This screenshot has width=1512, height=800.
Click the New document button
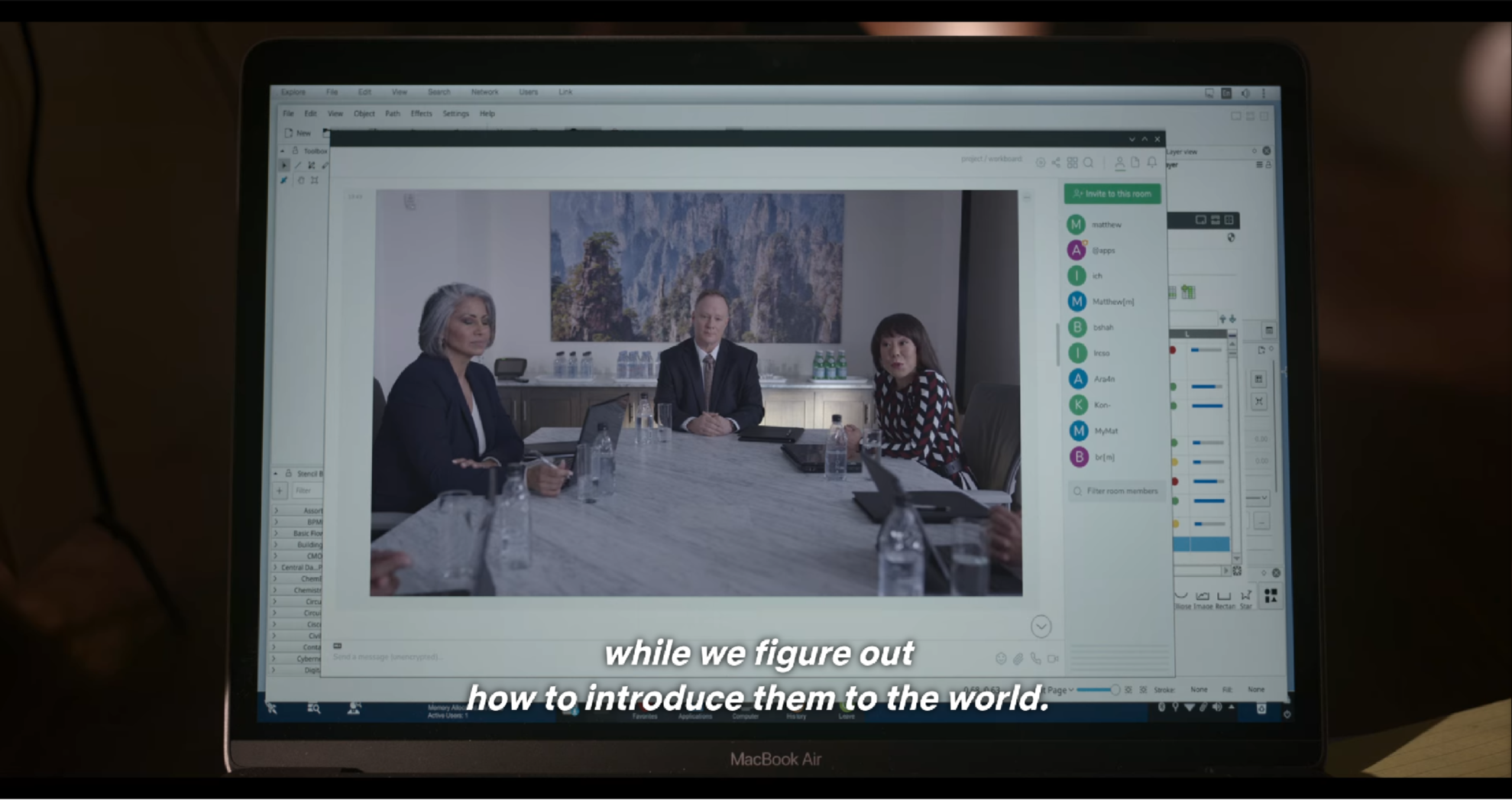(298, 133)
